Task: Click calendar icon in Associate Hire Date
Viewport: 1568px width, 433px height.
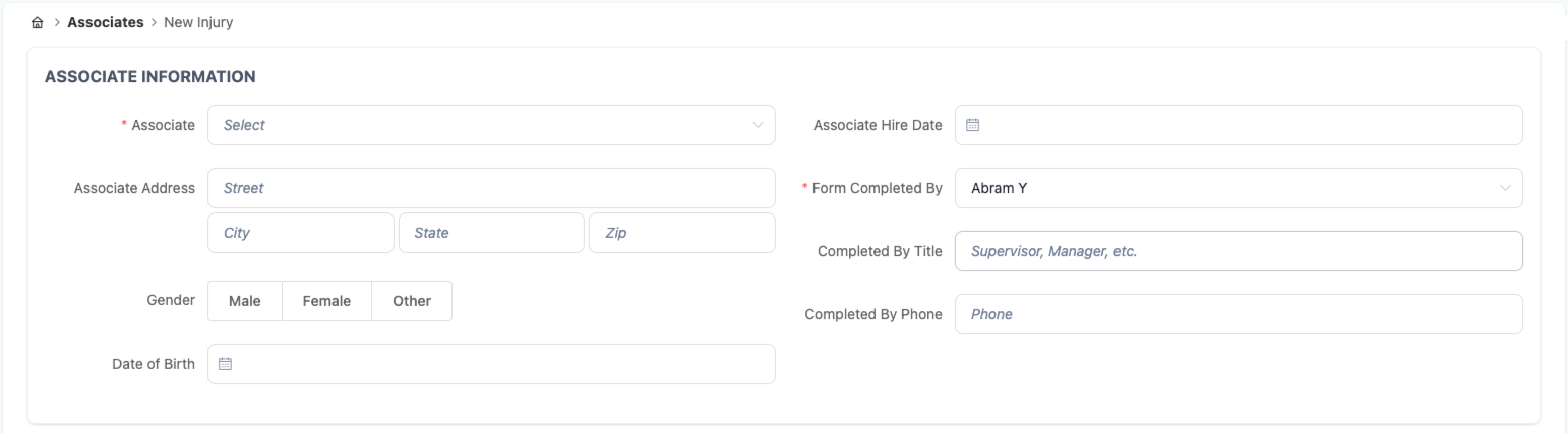Action: [x=972, y=125]
